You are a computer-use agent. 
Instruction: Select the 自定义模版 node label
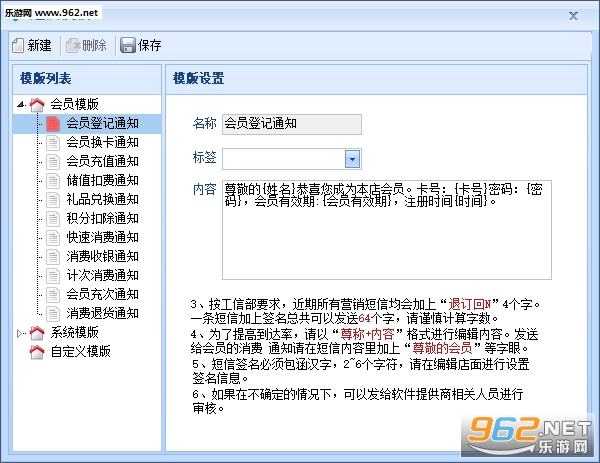click(x=81, y=352)
